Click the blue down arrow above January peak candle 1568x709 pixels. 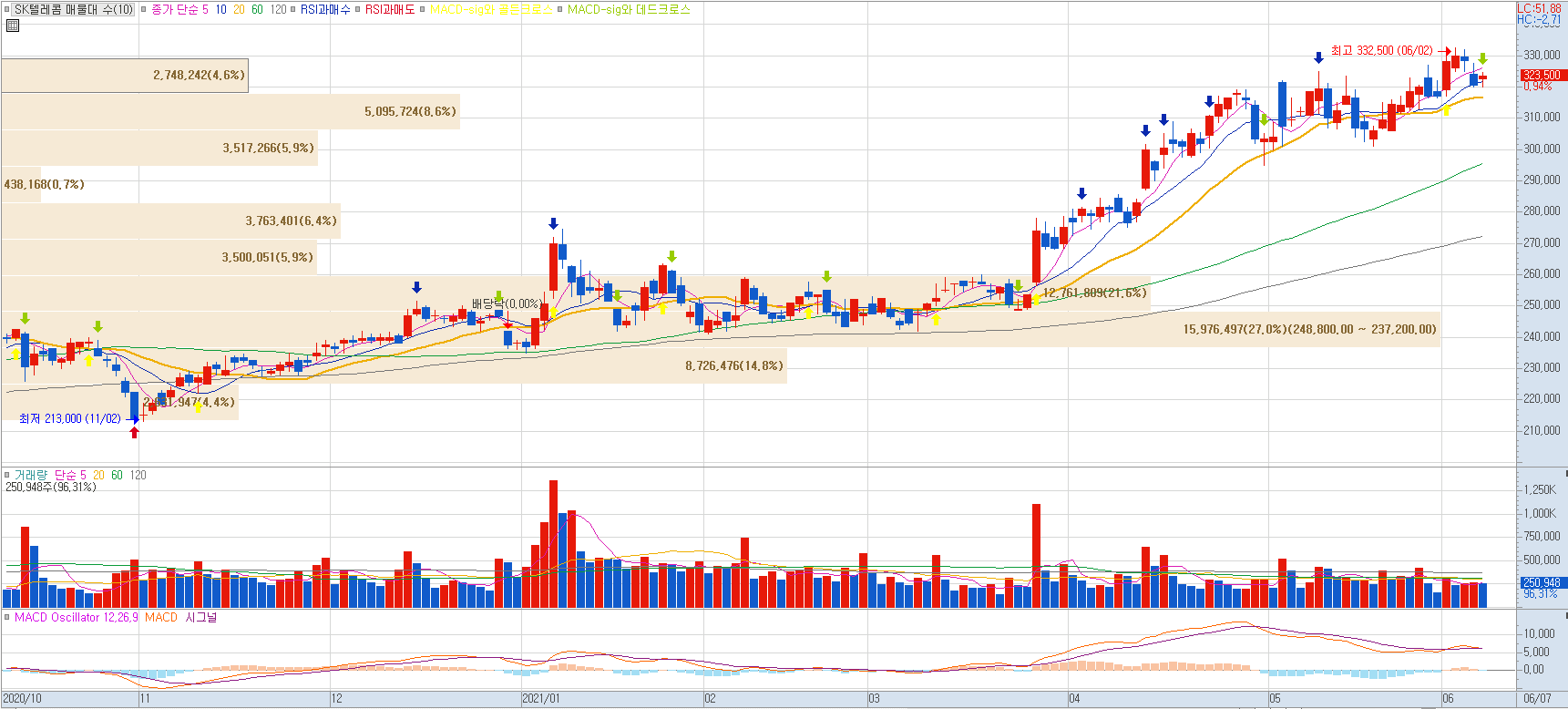pyautogui.click(x=553, y=223)
